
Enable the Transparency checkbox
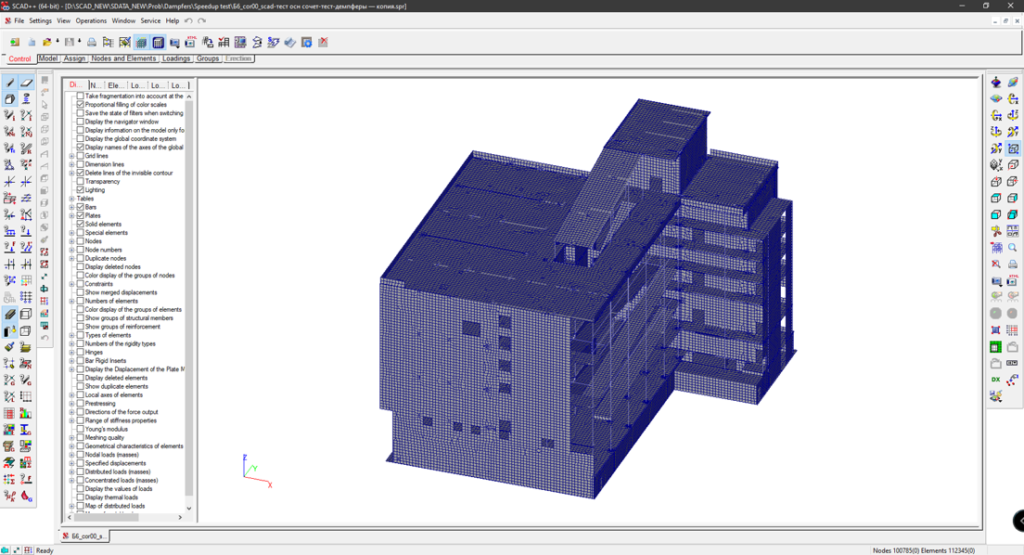[x=81, y=181]
